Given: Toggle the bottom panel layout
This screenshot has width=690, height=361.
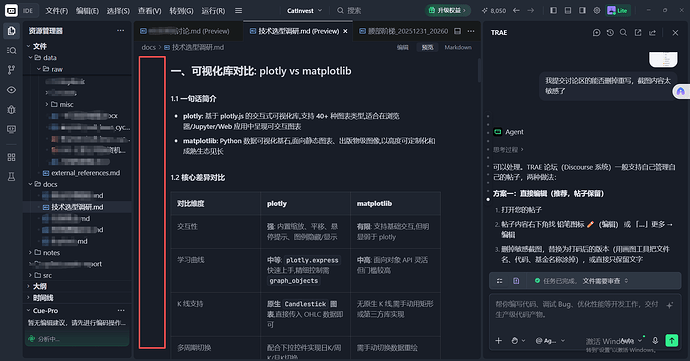Looking at the screenshot, I should point(568,11).
